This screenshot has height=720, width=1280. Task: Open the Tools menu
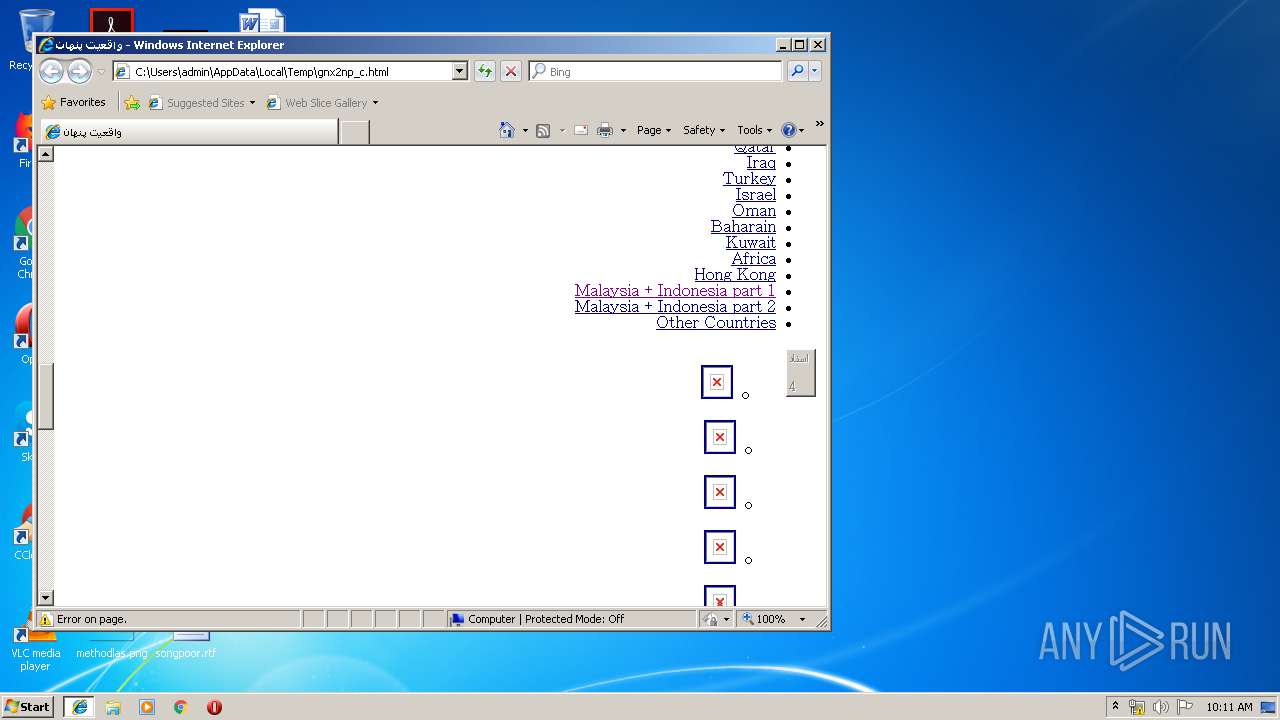755,130
